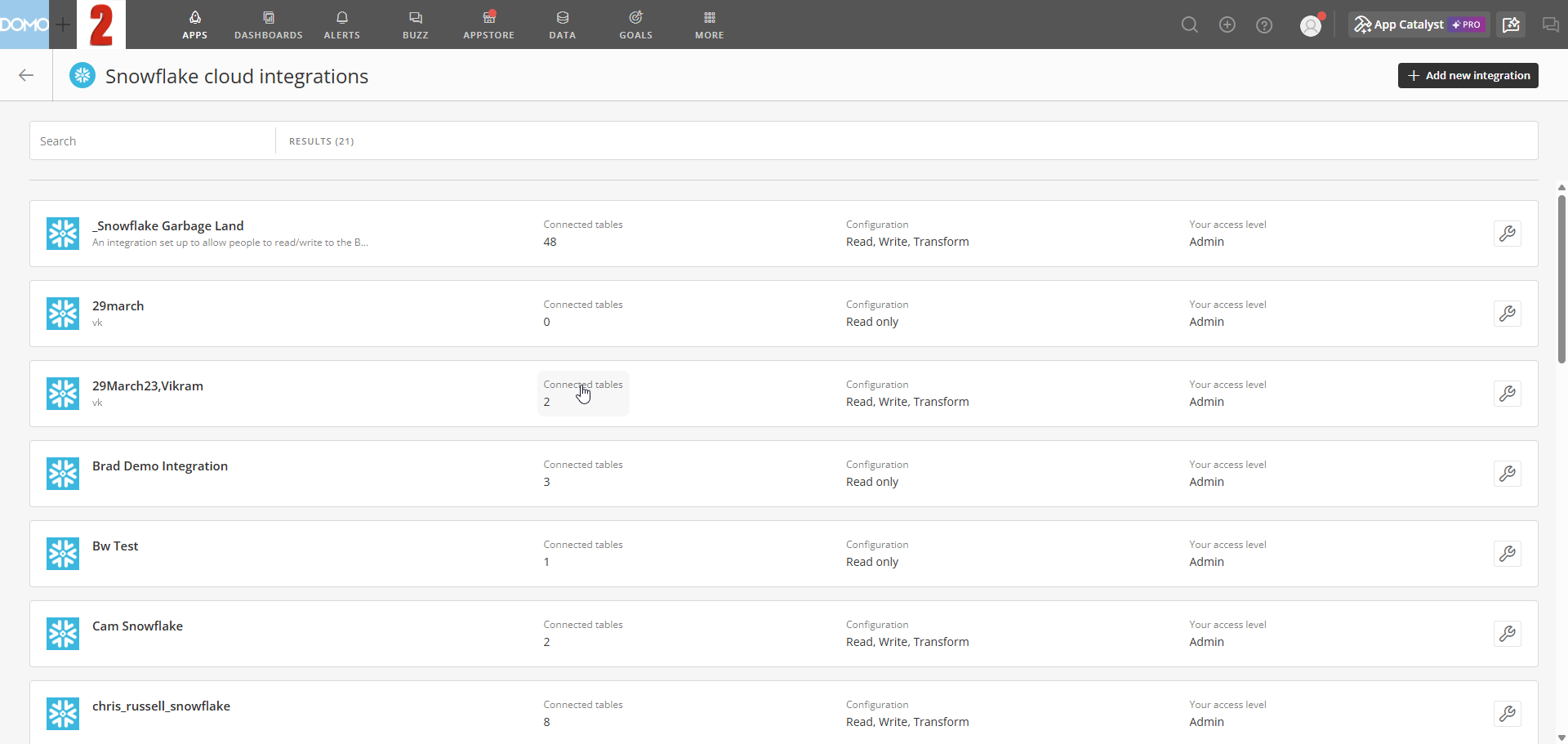Click the garbage land integration description text
Viewport: 1568px width, 744px height.
tap(230, 243)
